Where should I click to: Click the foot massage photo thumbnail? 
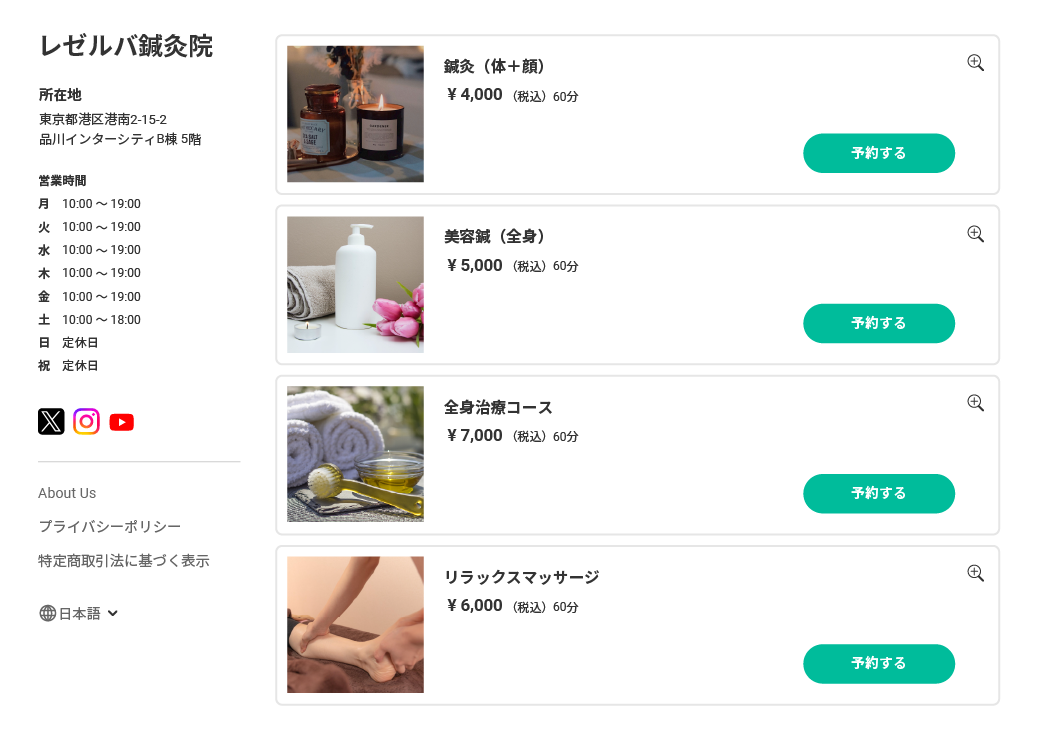tap(355, 624)
